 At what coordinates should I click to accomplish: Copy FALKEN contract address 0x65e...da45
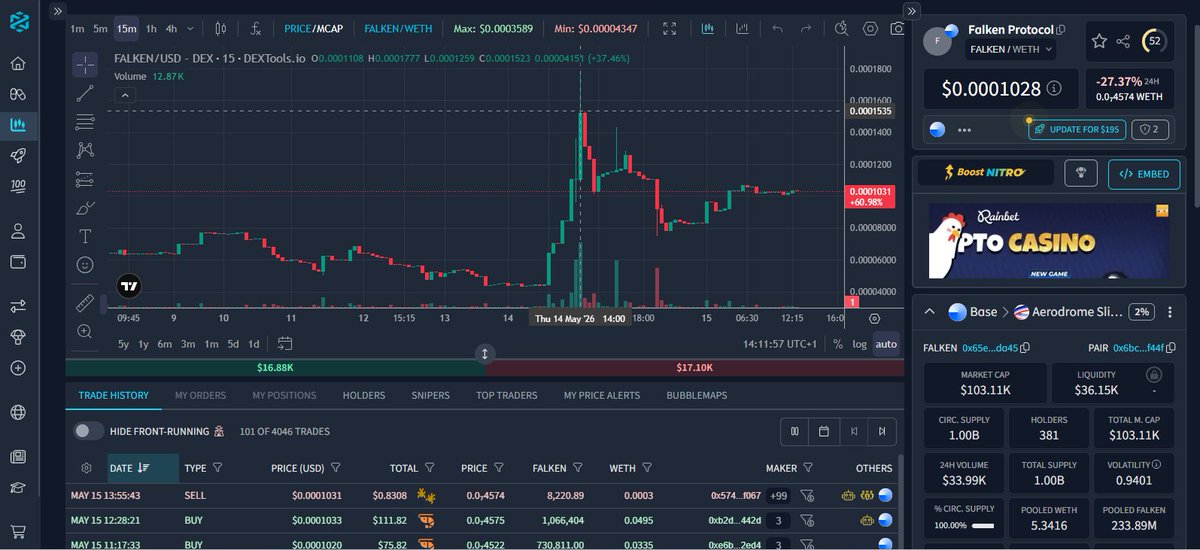point(1027,348)
